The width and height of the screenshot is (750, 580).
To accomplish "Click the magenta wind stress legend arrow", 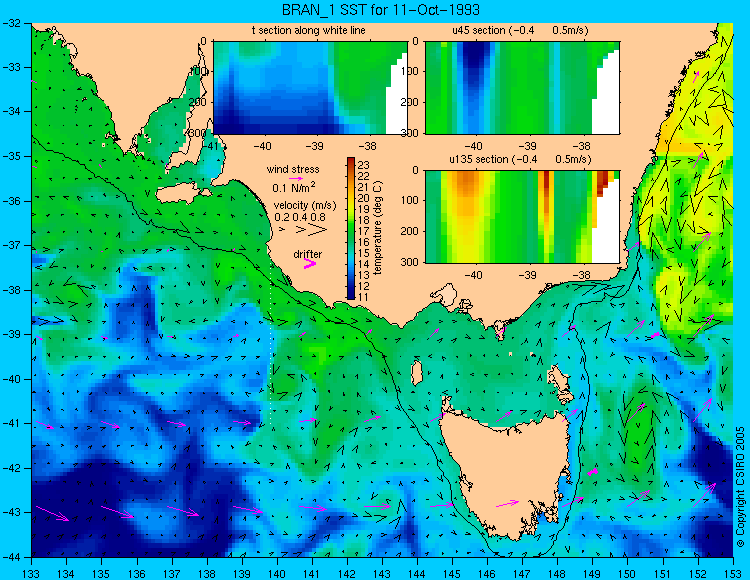I will 295,178.
